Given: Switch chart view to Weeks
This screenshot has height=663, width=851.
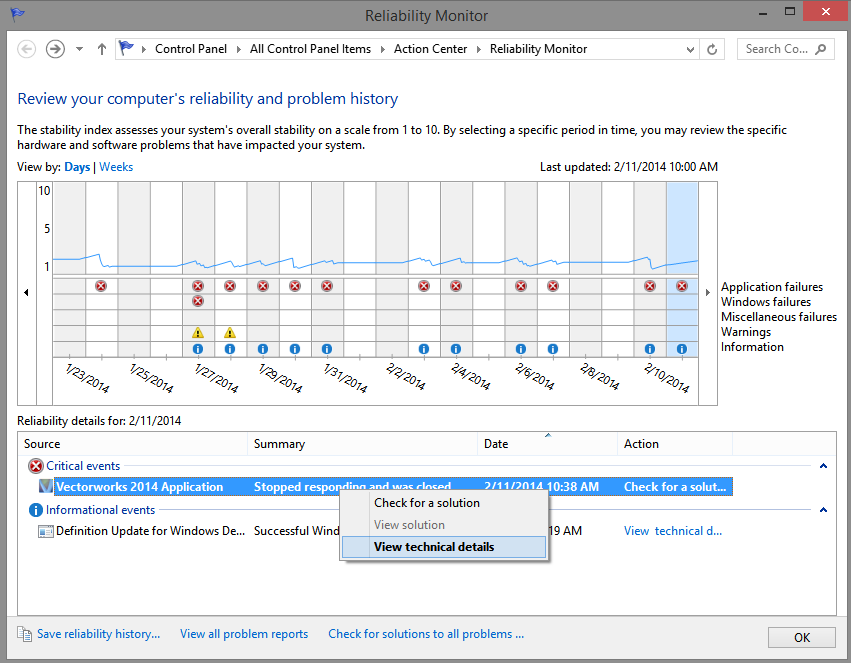Looking at the screenshot, I should pyautogui.click(x=116, y=167).
